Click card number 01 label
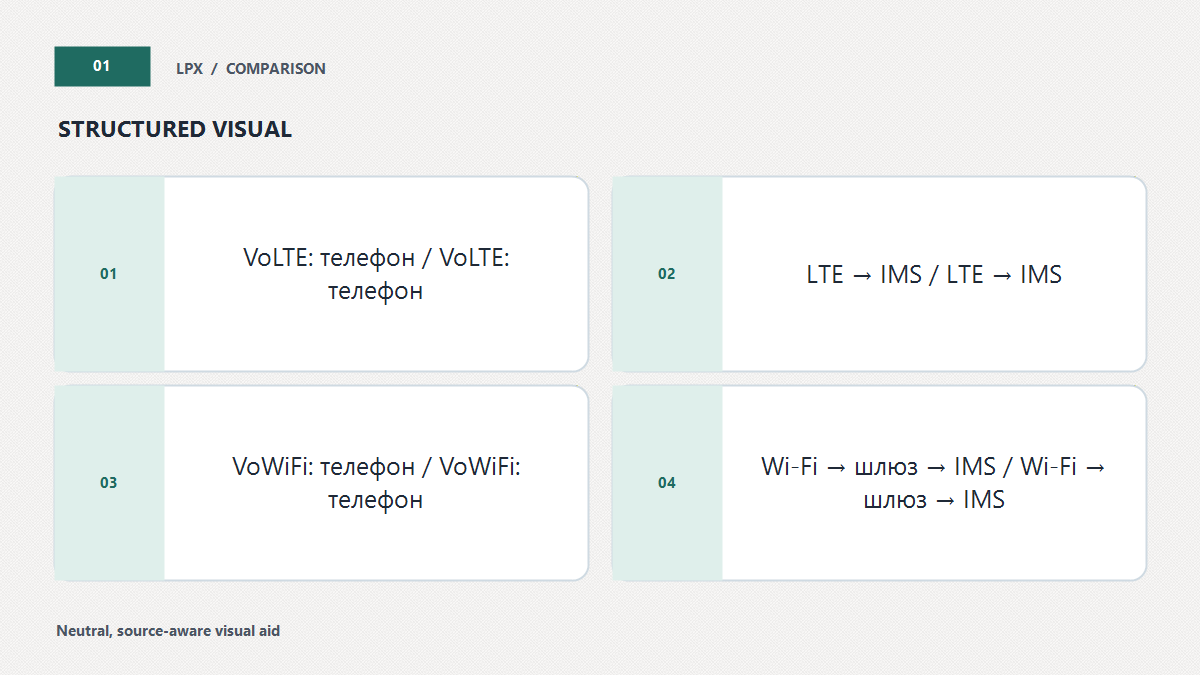Viewport: 1200px width, 675px height. 108,274
